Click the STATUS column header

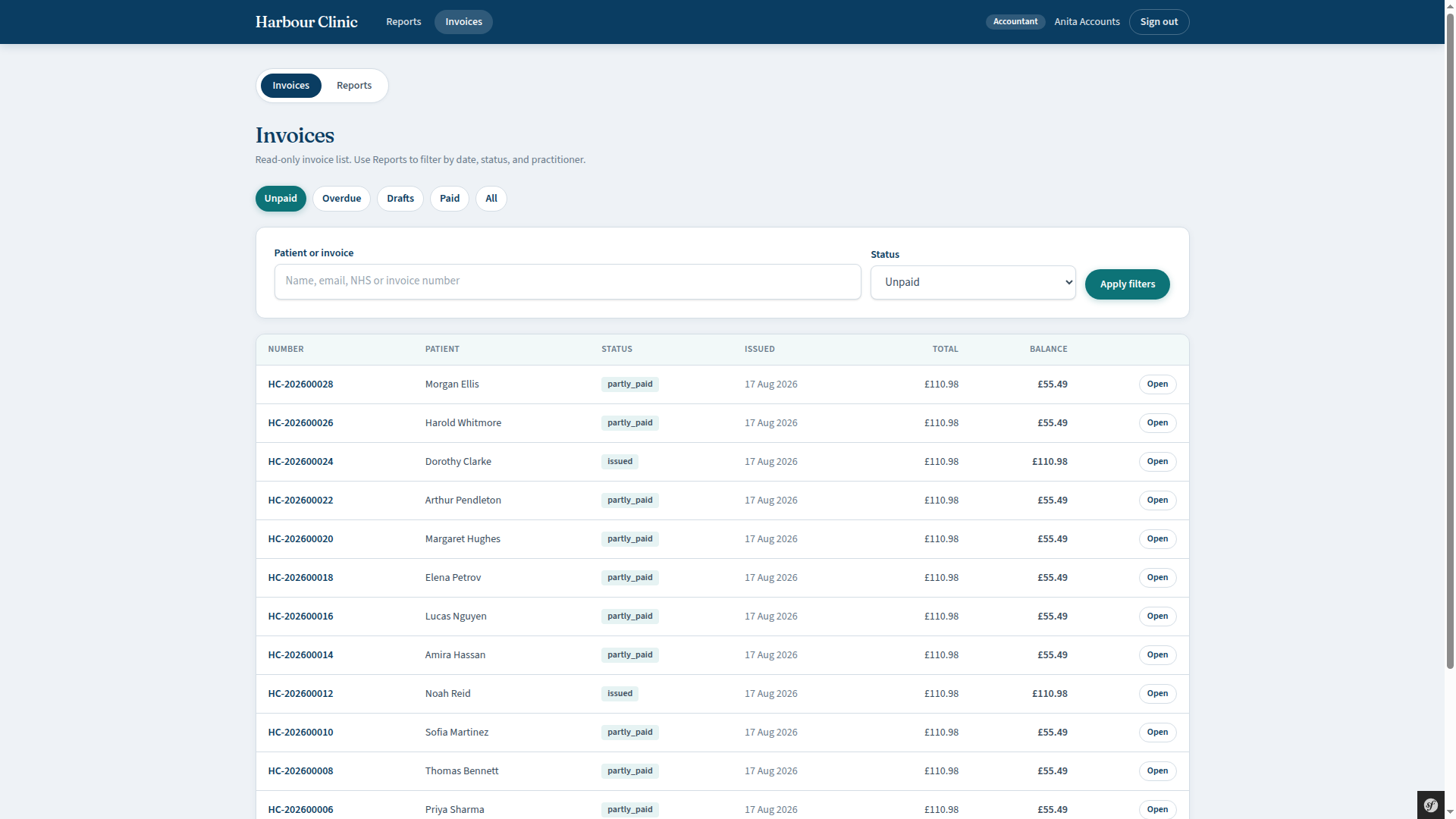[x=617, y=350]
